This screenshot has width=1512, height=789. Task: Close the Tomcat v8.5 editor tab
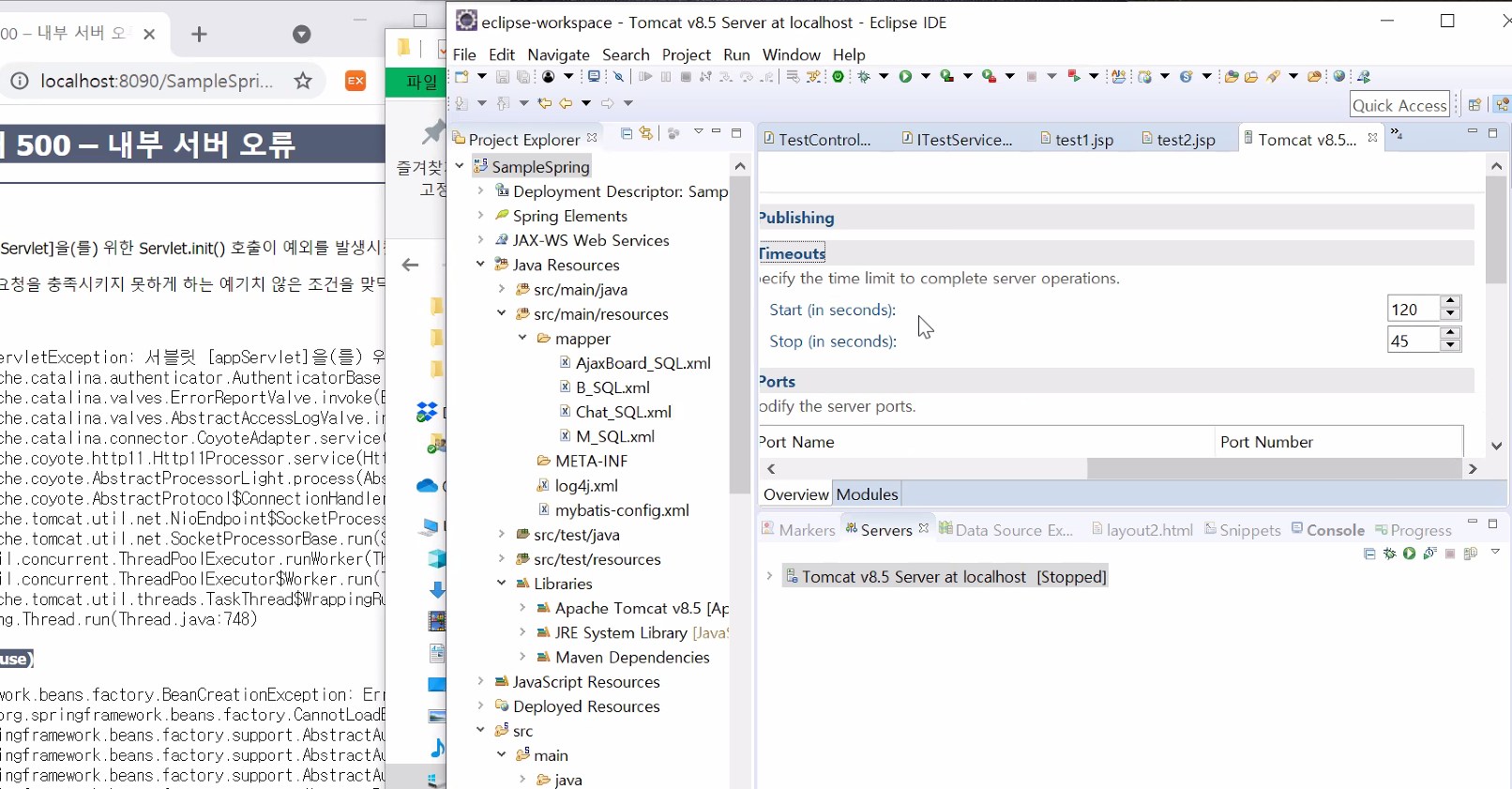(x=1372, y=138)
